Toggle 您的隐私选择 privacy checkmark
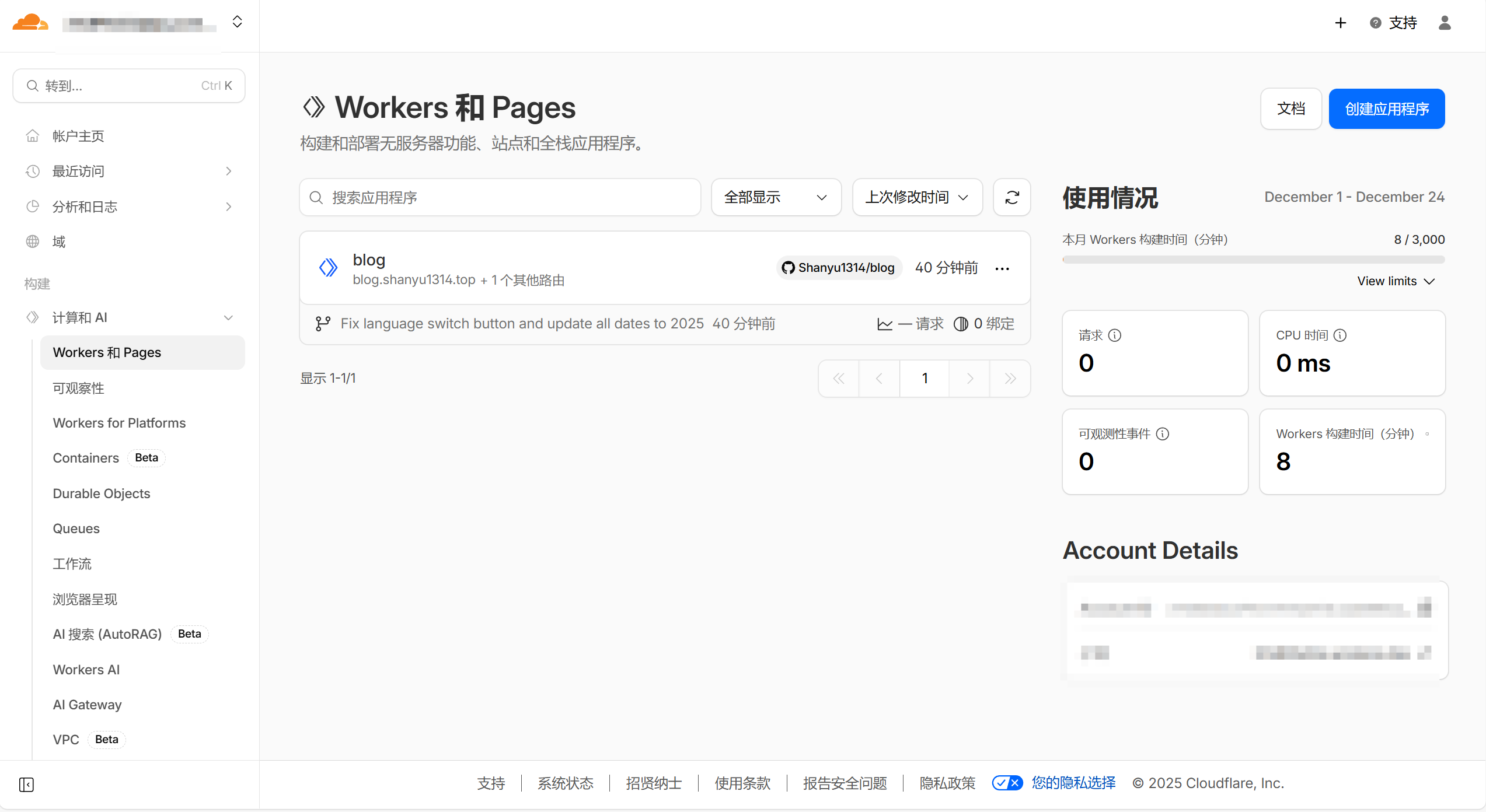 click(x=1007, y=783)
